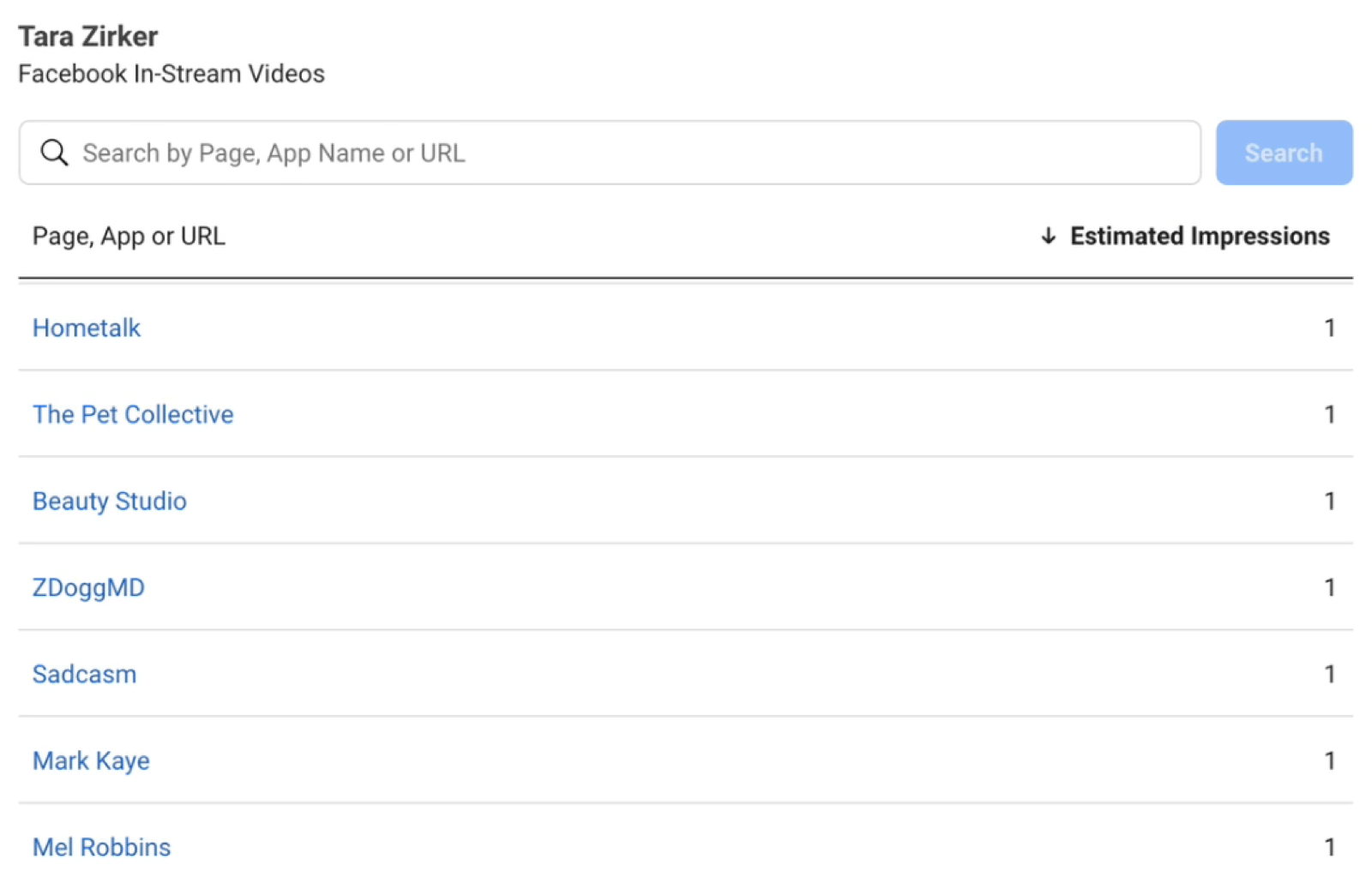Open the Sadcasm page link

point(84,675)
